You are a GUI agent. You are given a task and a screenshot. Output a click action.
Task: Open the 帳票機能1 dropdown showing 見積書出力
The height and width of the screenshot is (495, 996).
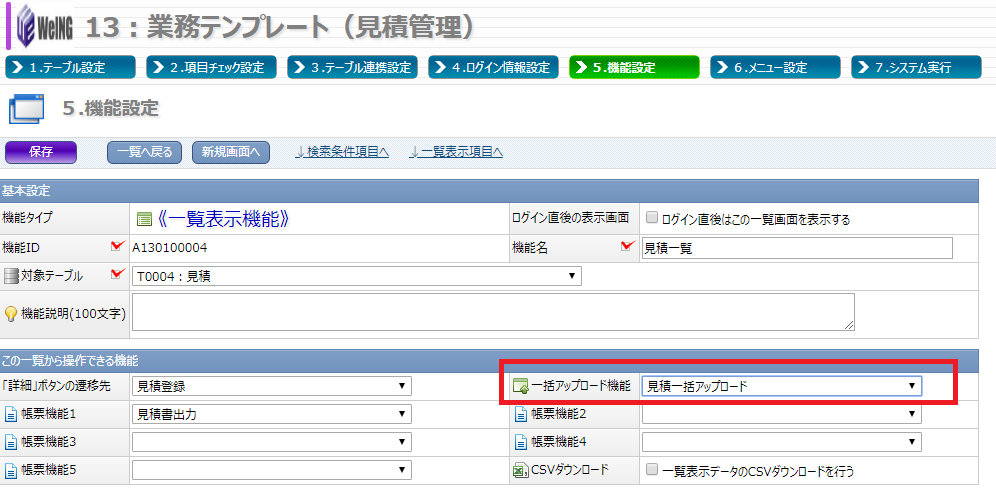click(271, 414)
